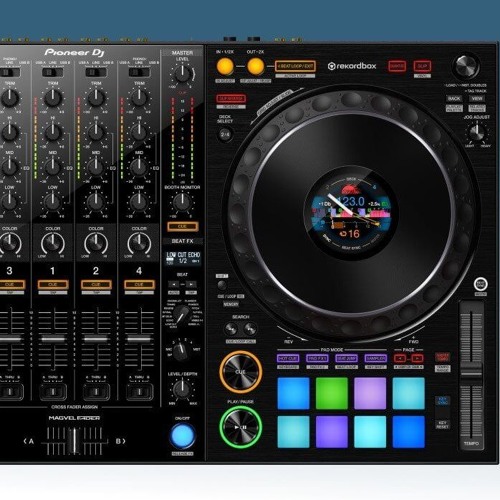Click the Beat Sync button beside the jog wheel
This screenshot has width=500, height=500.
480,284
